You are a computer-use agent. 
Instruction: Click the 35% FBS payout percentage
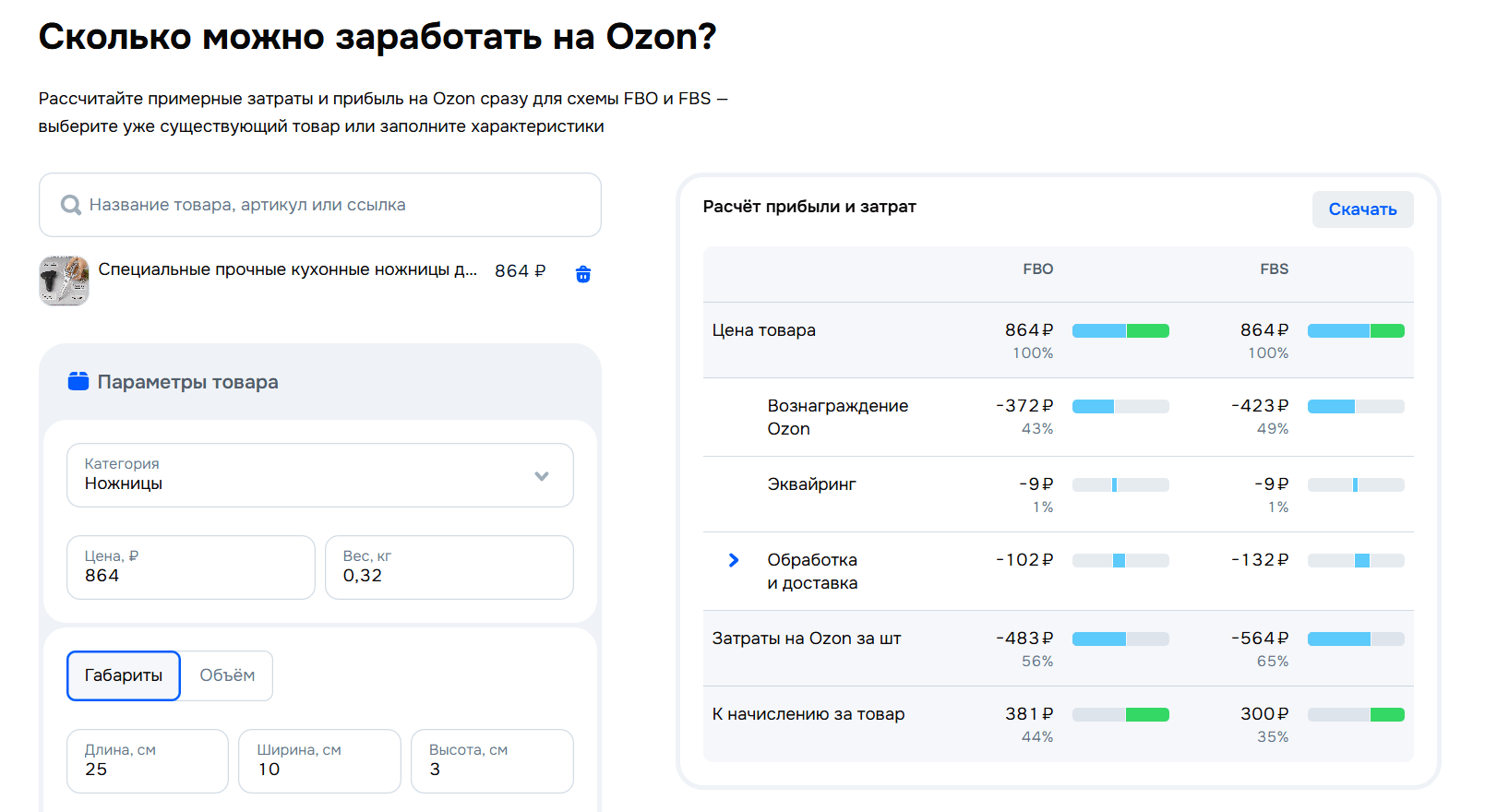point(1273,737)
